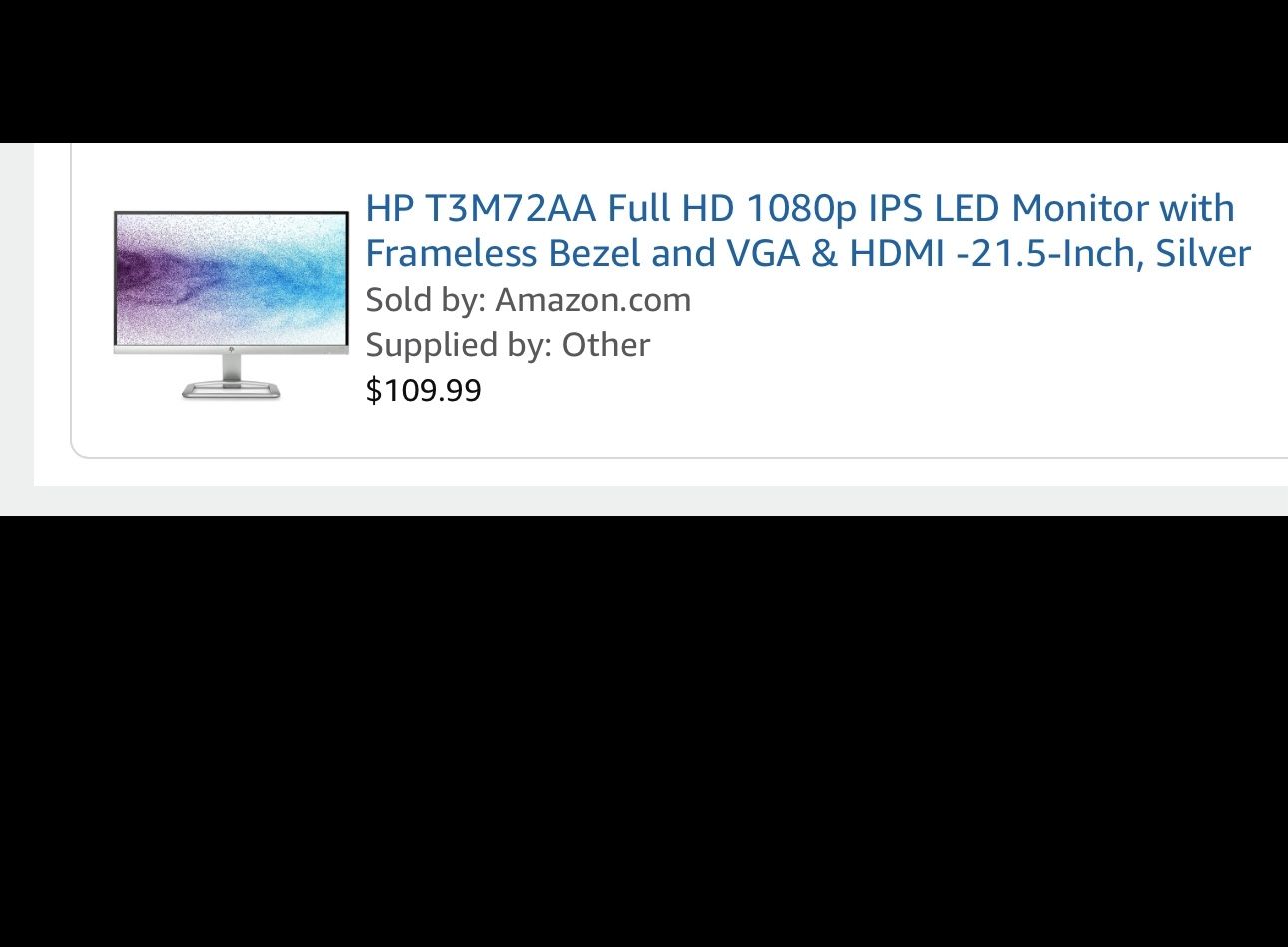This screenshot has width=1288, height=947.
Task: Click the 'Sold by:' label
Action: tap(426, 300)
